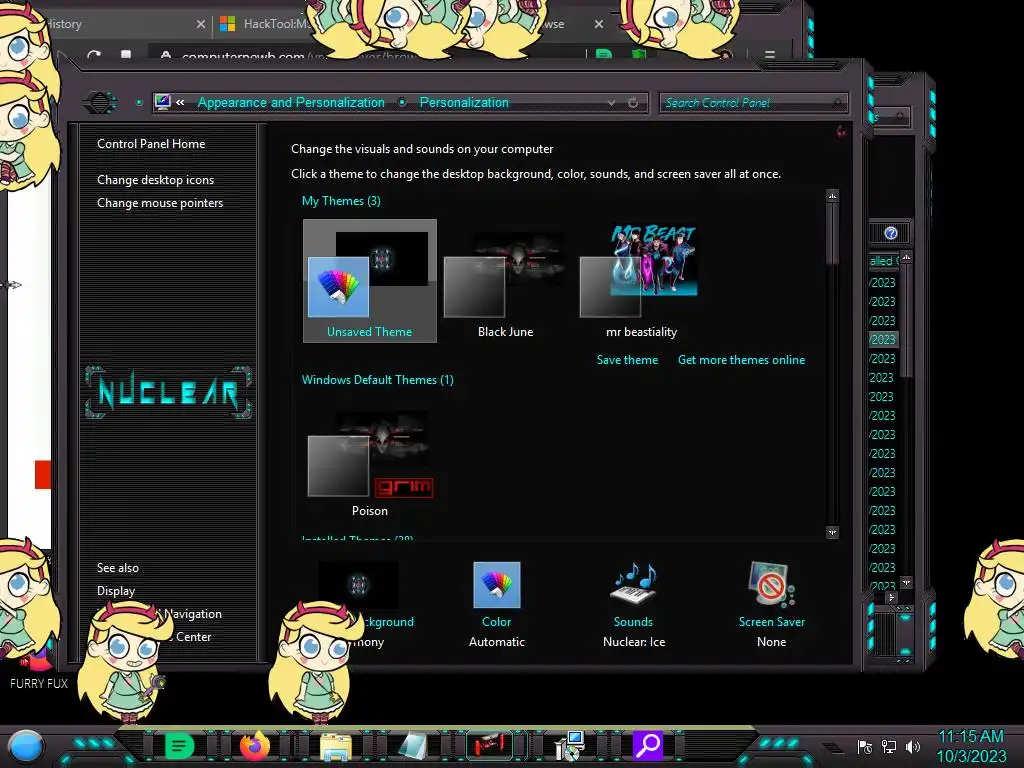This screenshot has width=1024, height=768.
Task: Click the Start orb on taskbar
Action: [x=26, y=746]
